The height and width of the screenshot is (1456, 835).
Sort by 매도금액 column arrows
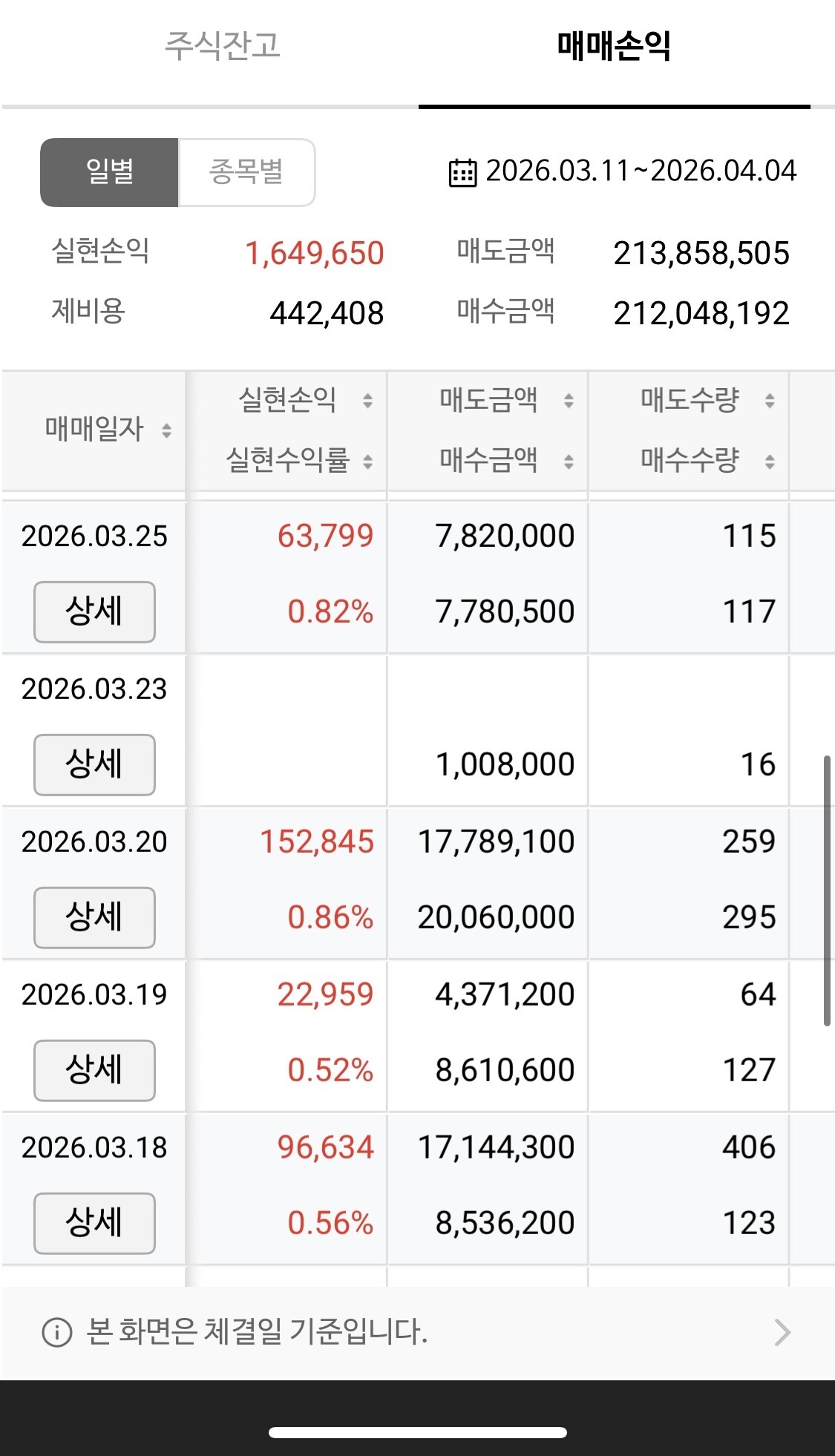tap(569, 401)
